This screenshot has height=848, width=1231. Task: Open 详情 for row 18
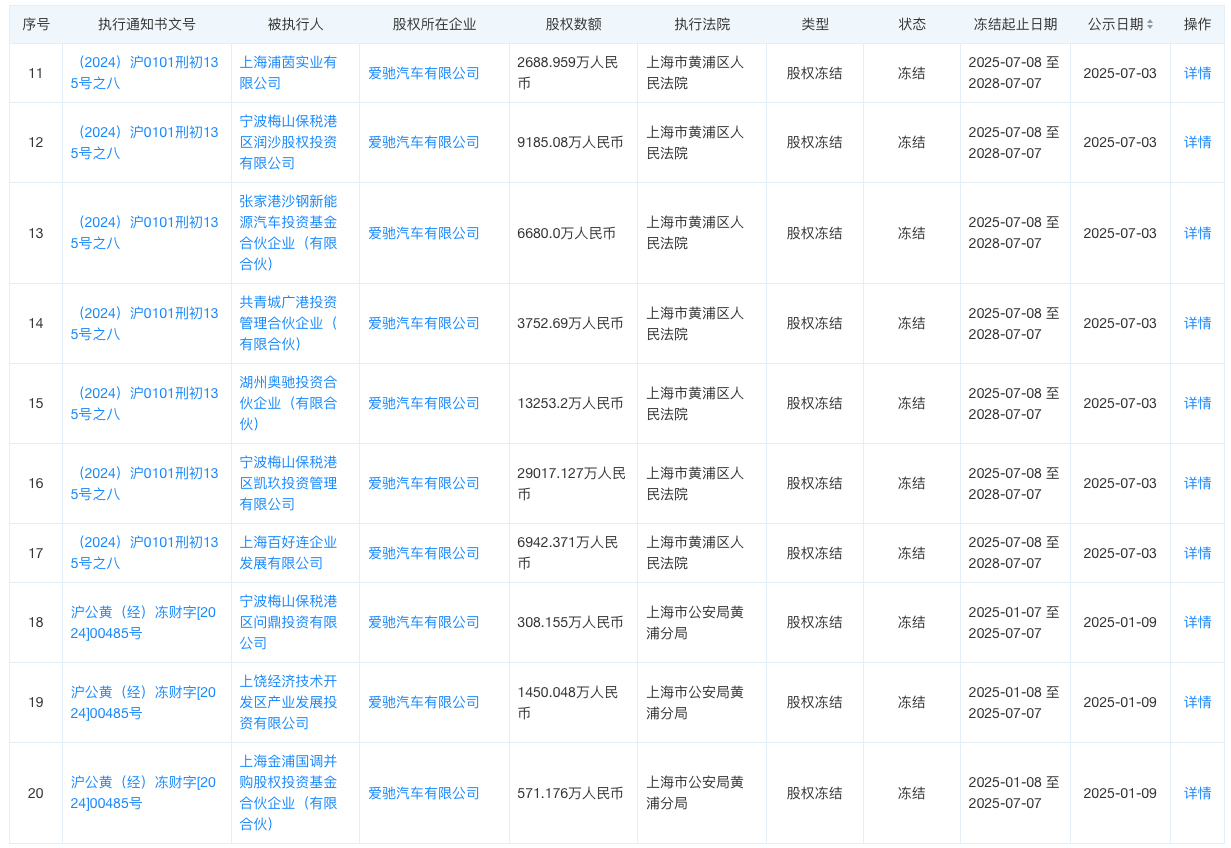(x=1197, y=622)
